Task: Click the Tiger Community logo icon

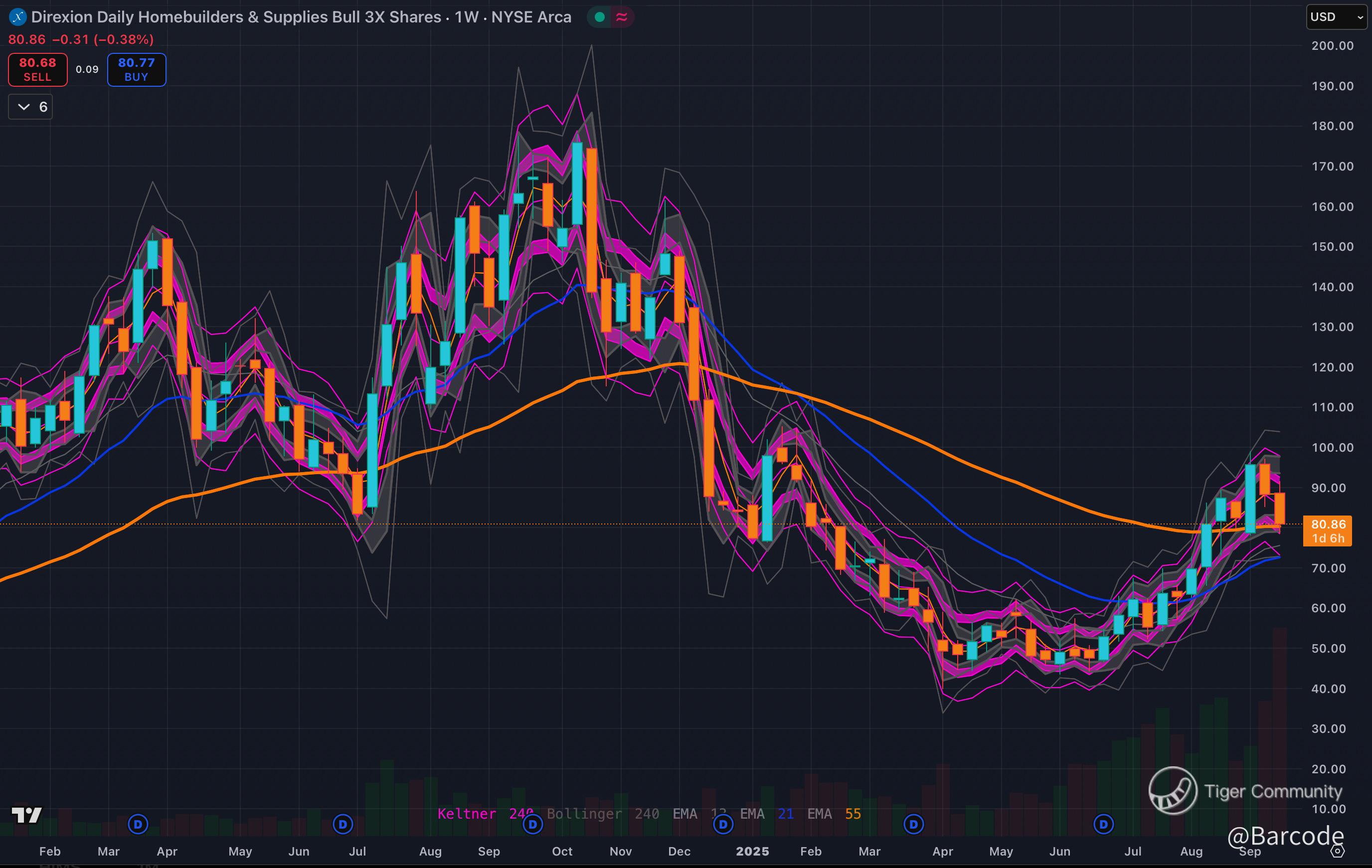Action: [x=1173, y=791]
